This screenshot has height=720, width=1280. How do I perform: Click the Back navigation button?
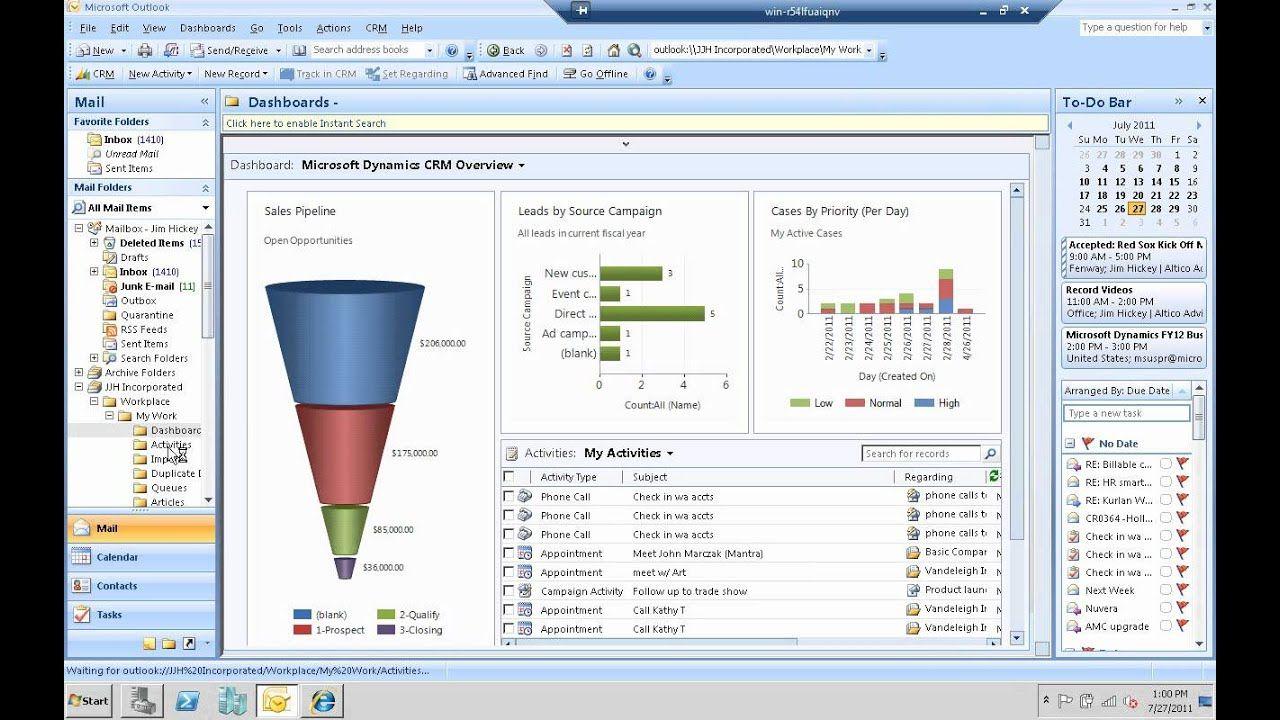coord(507,50)
